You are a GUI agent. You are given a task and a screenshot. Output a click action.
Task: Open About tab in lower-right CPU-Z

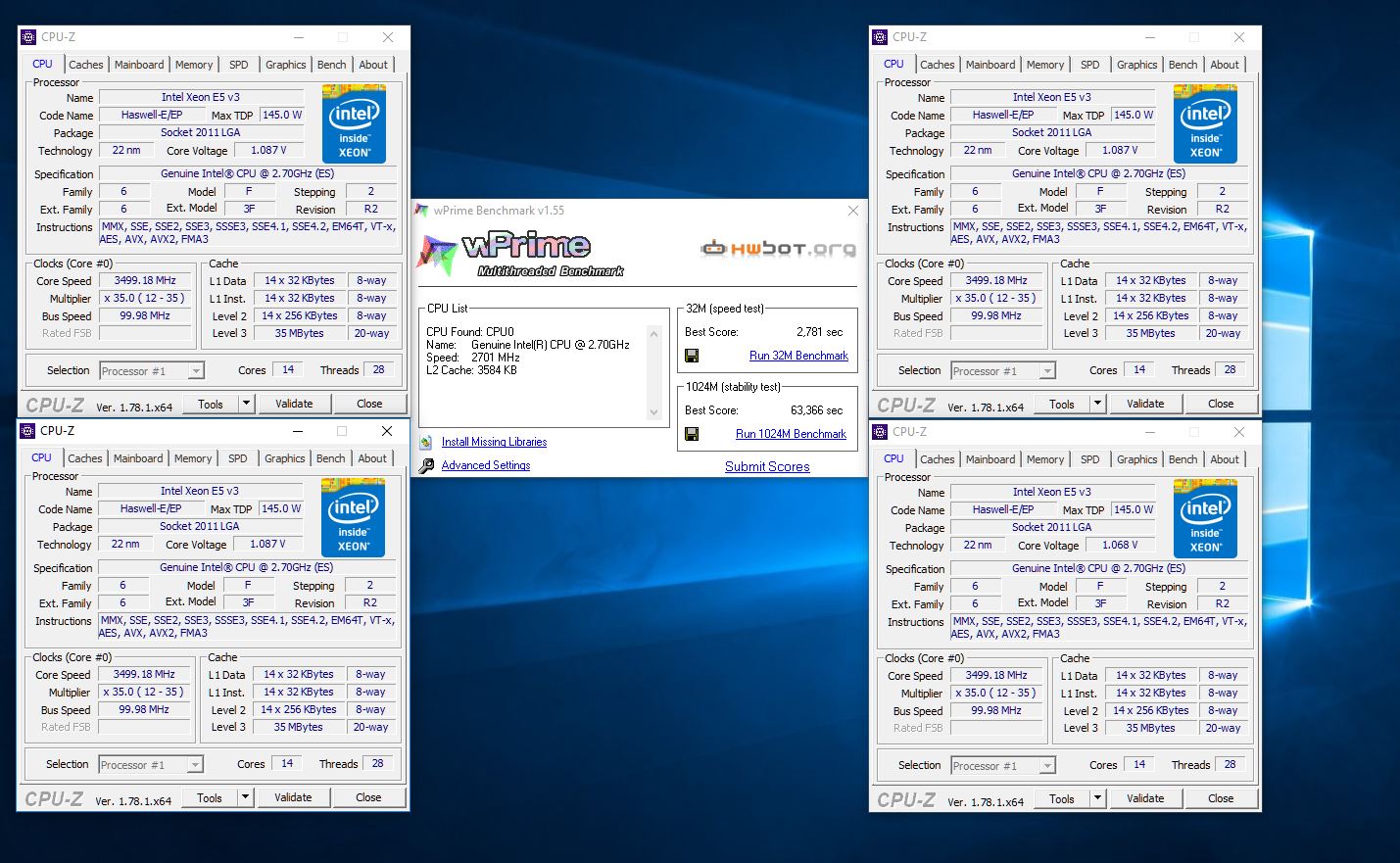coord(1225,459)
